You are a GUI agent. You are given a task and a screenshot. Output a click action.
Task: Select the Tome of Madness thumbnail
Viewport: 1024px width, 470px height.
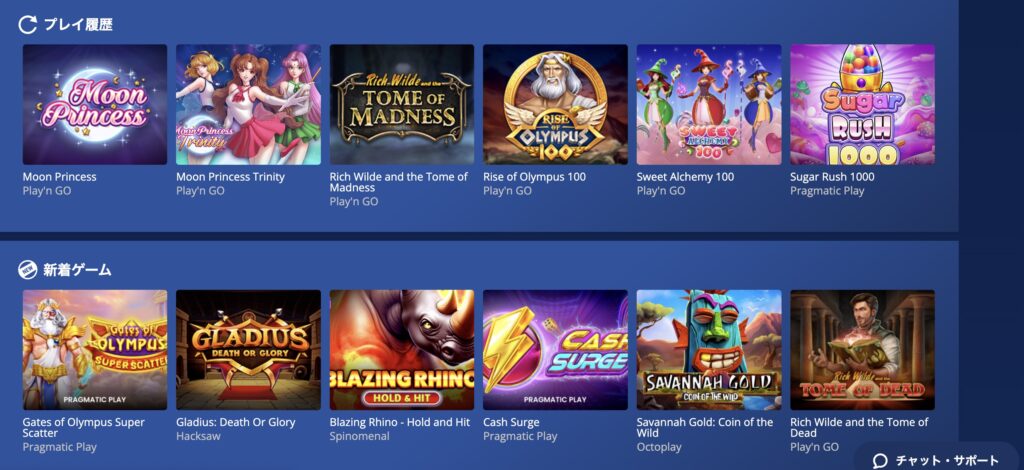coord(402,104)
